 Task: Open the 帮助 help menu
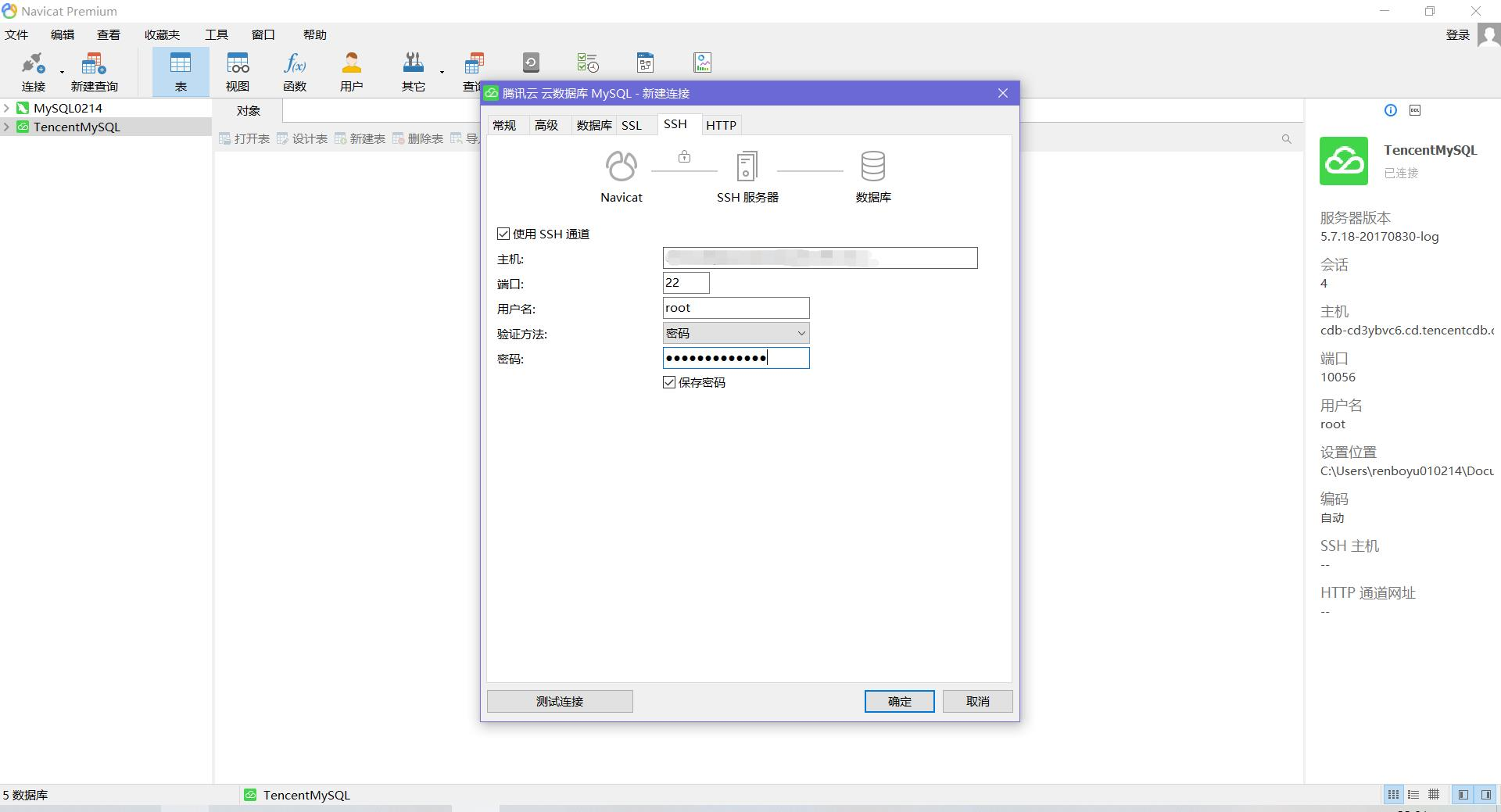pos(315,34)
